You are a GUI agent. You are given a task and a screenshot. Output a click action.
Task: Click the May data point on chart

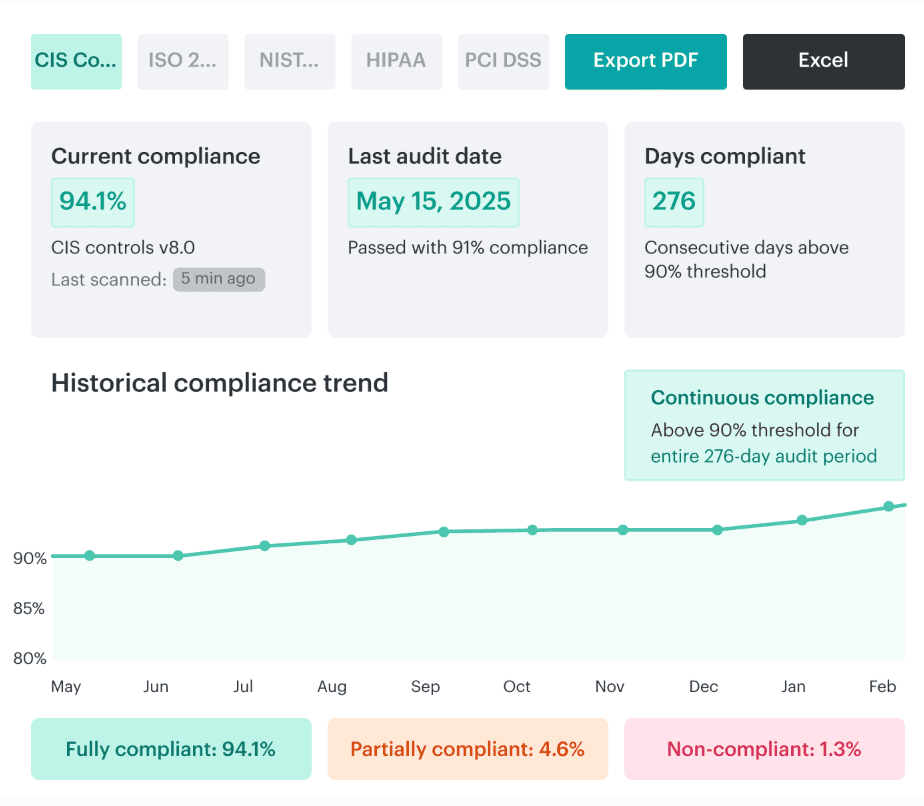point(90,556)
